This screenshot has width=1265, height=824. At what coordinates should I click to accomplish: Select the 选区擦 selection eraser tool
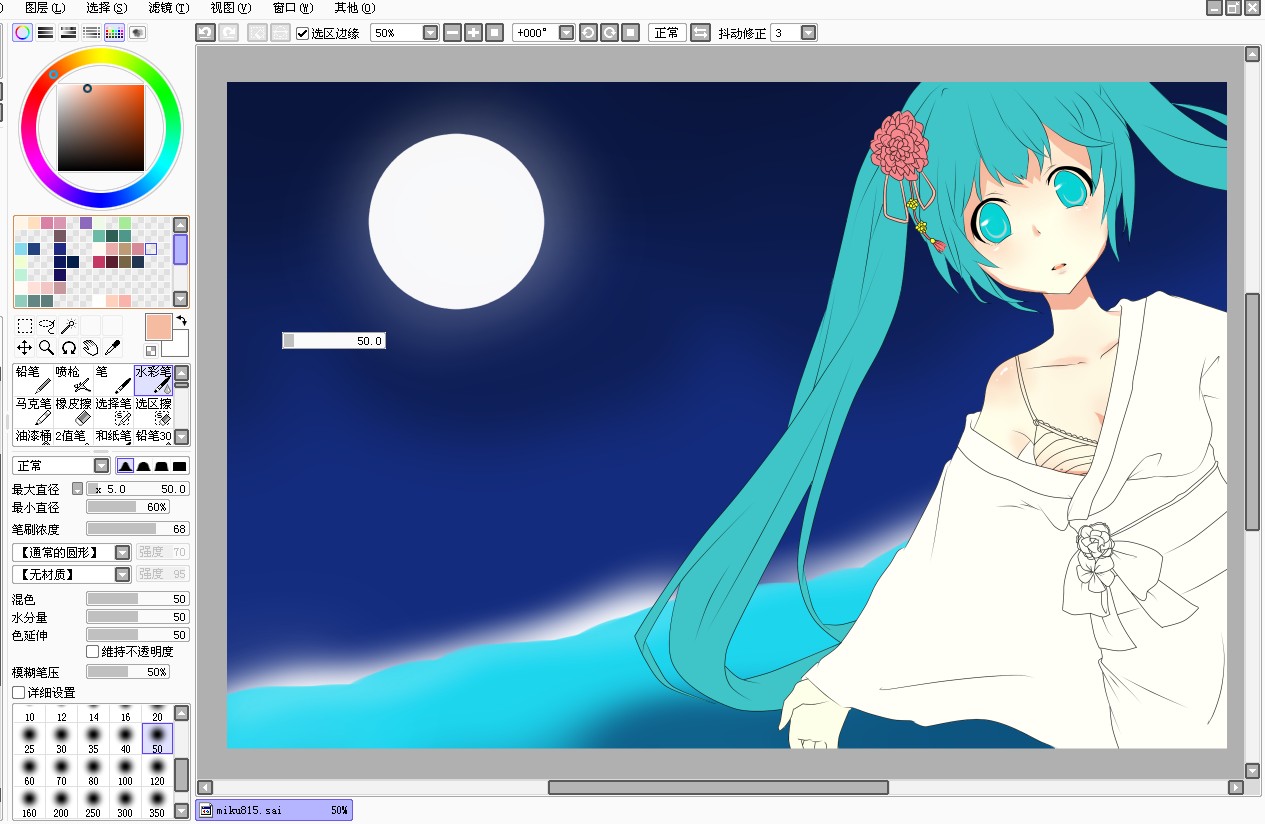tap(153, 411)
